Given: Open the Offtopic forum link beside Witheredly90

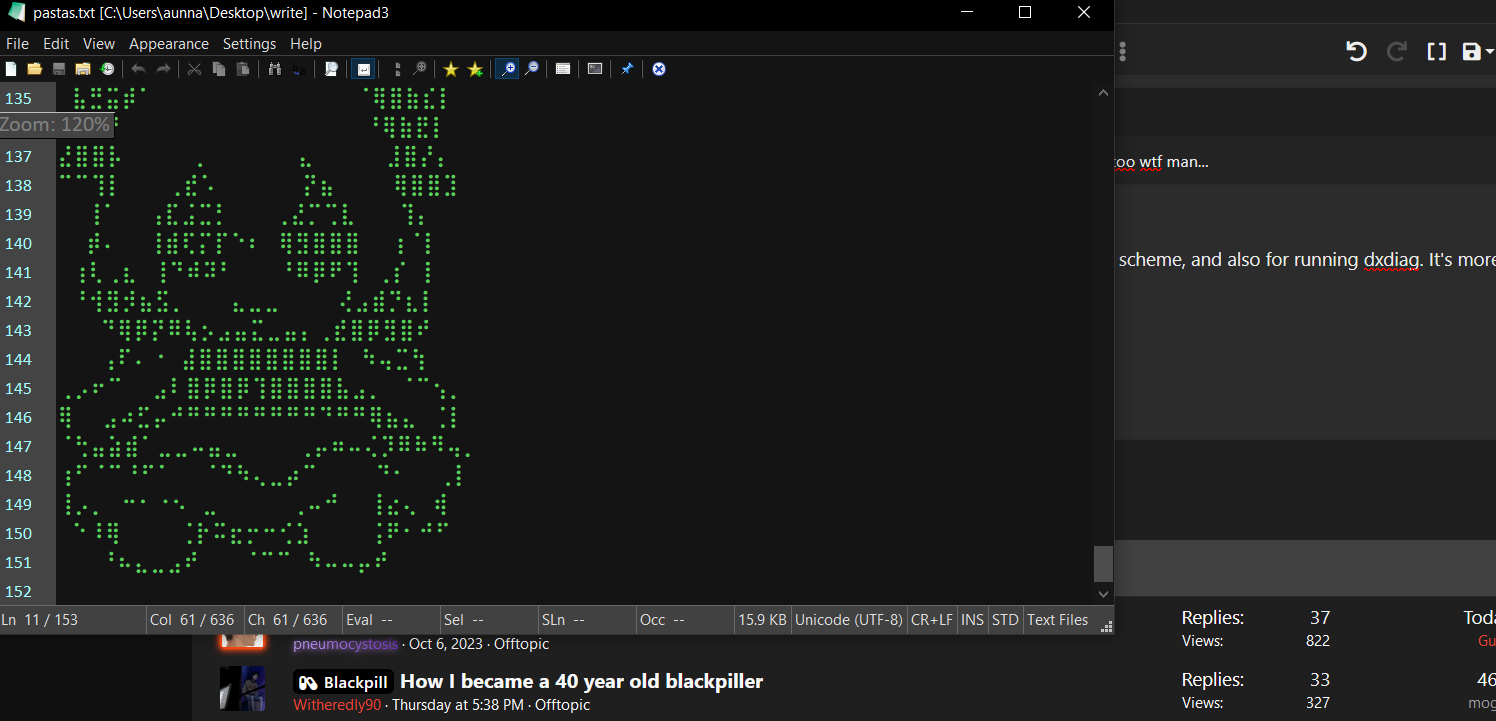Looking at the screenshot, I should pos(562,705).
